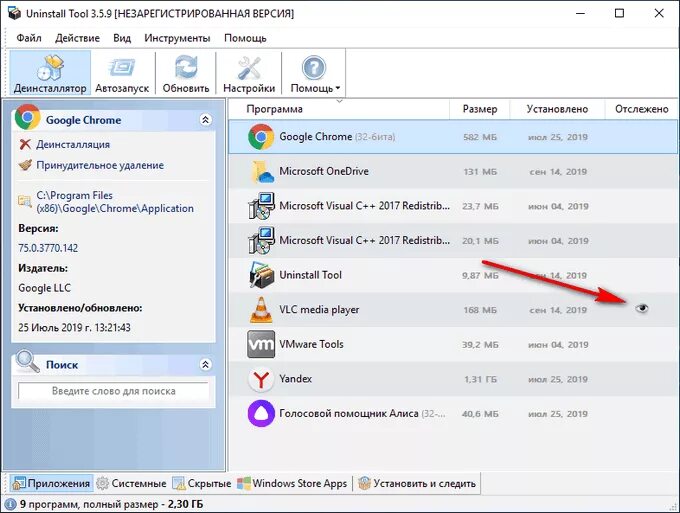This screenshot has width=680, height=513.
Task: Click the red X uninstall icon
Action: [25, 144]
